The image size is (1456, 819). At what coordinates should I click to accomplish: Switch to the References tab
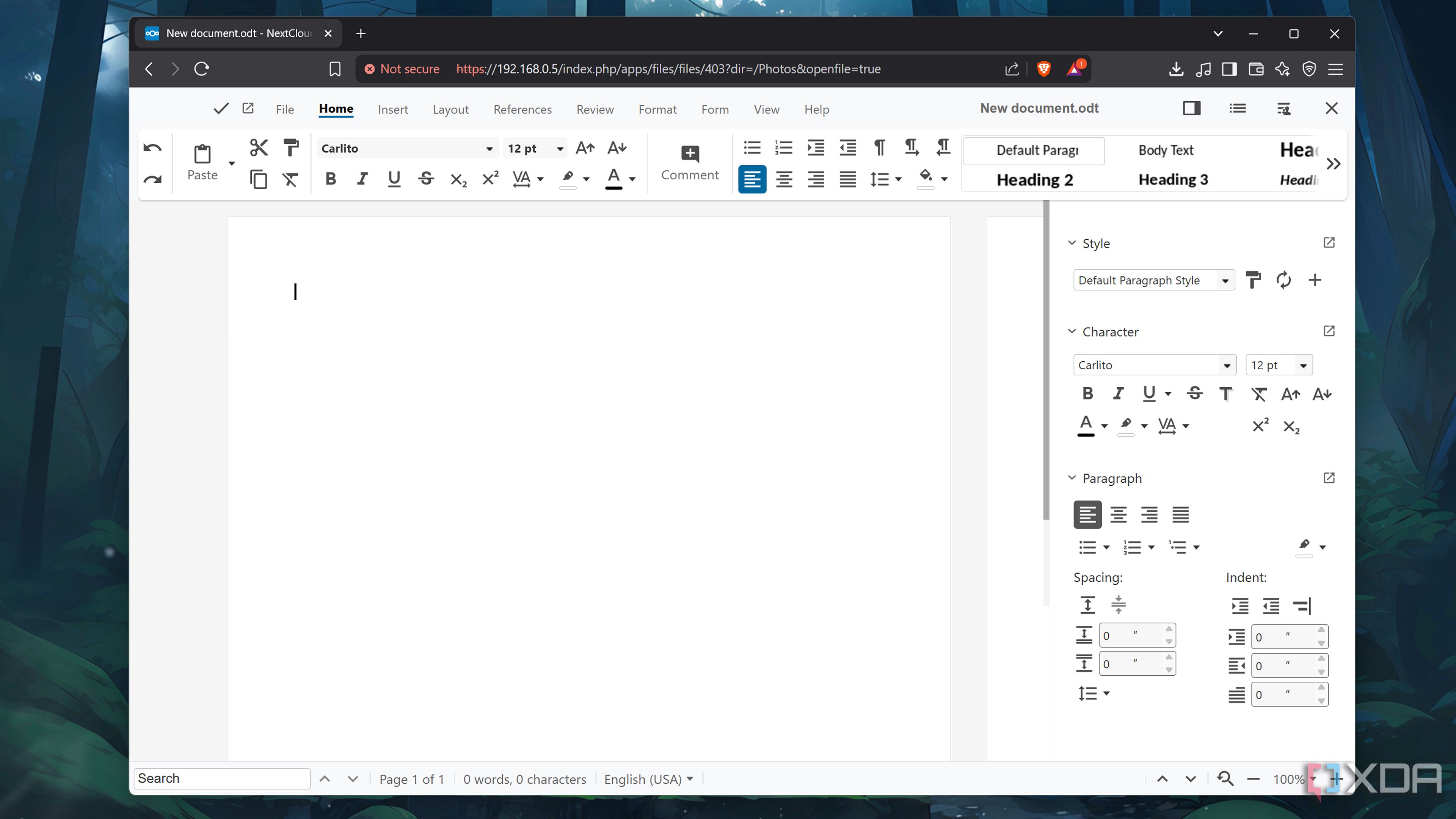522,110
